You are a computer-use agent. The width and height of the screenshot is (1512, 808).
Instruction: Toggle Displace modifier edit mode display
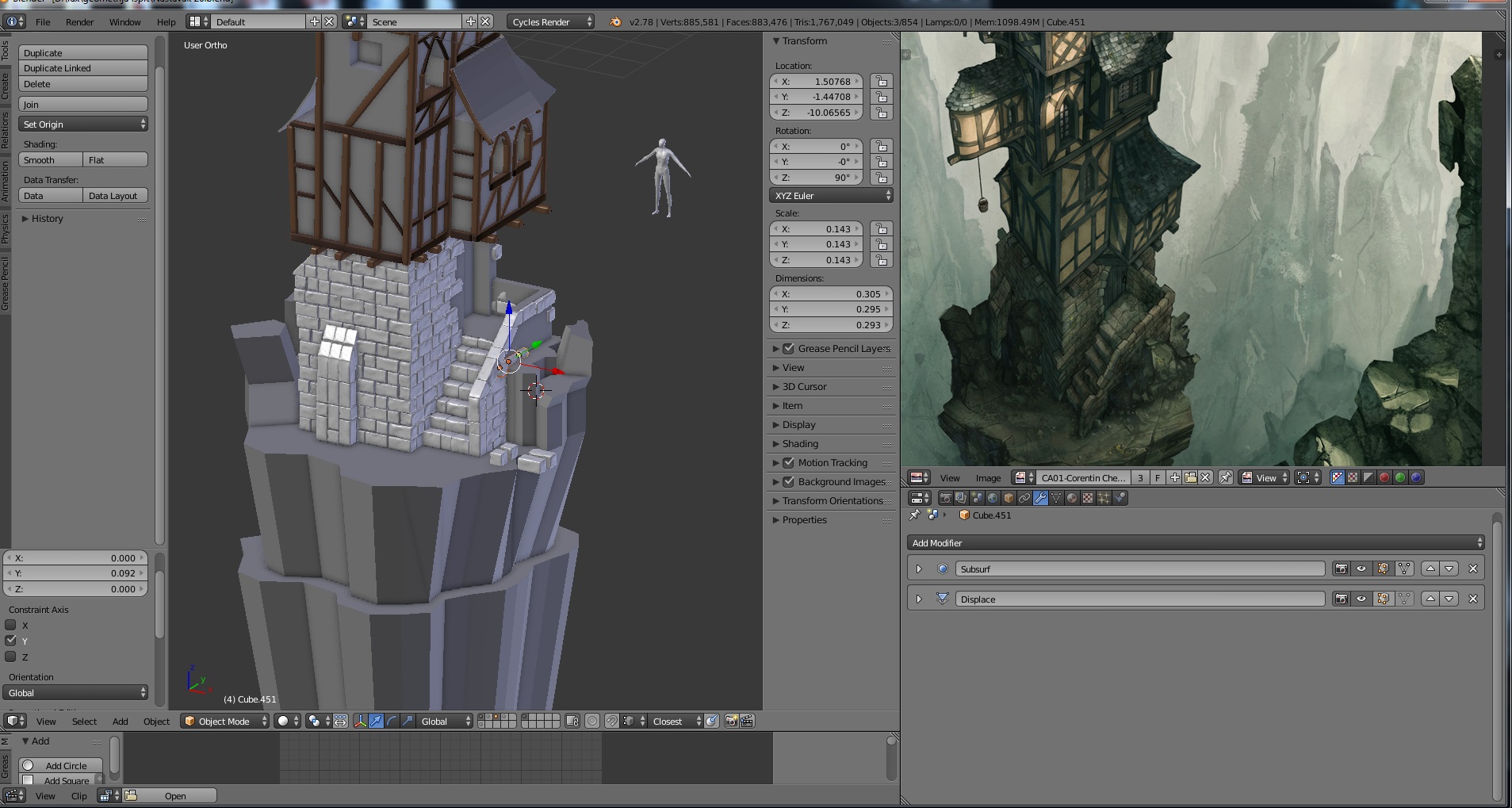click(x=1383, y=599)
